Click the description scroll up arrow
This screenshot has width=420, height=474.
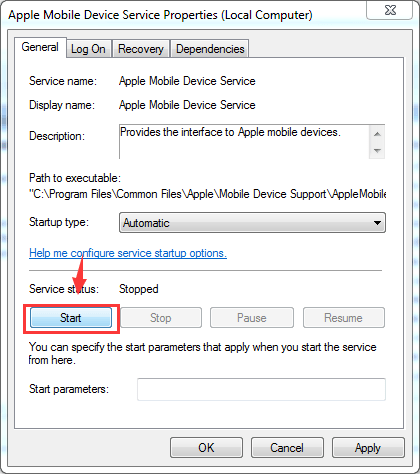pos(377,134)
